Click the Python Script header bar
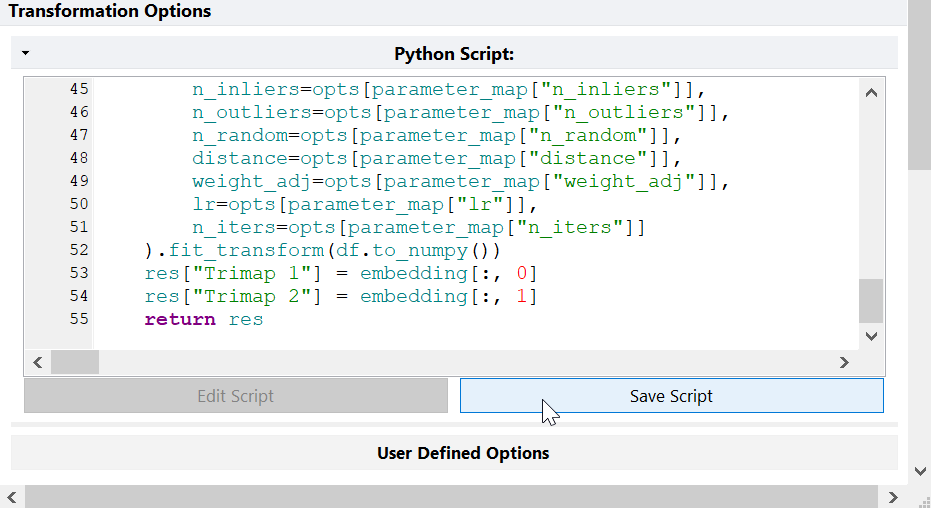The height and width of the screenshot is (508, 931). point(454,54)
